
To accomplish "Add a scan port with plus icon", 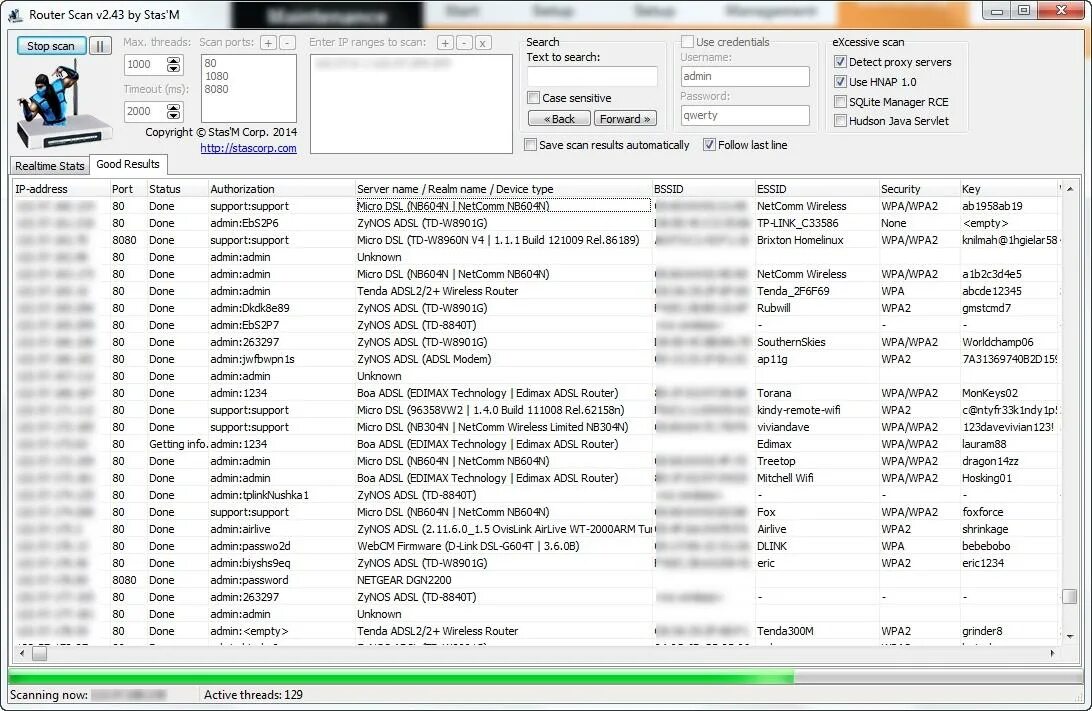I will click(x=268, y=42).
